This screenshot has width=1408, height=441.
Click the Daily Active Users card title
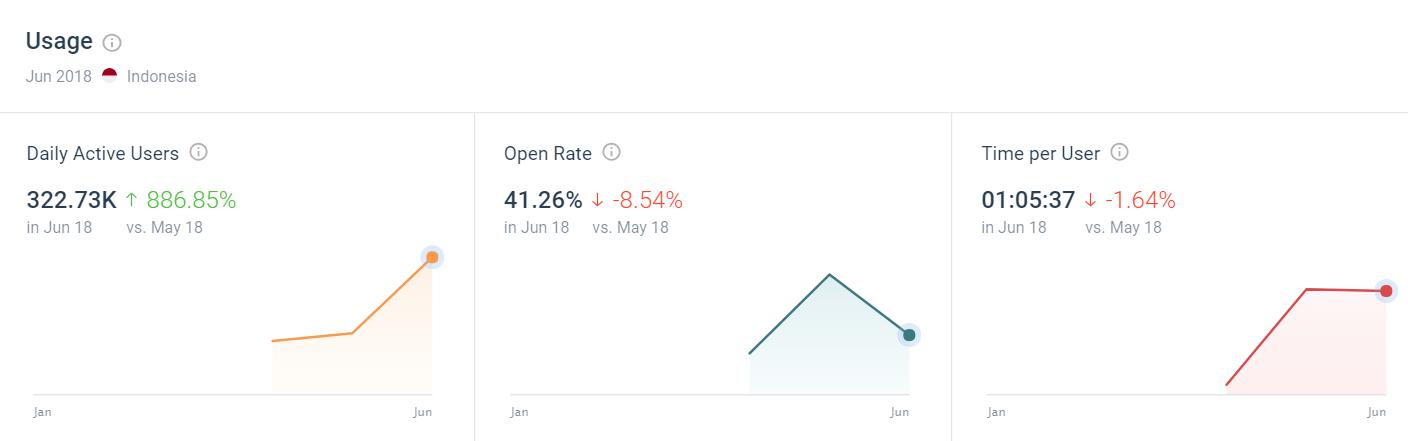pos(103,154)
